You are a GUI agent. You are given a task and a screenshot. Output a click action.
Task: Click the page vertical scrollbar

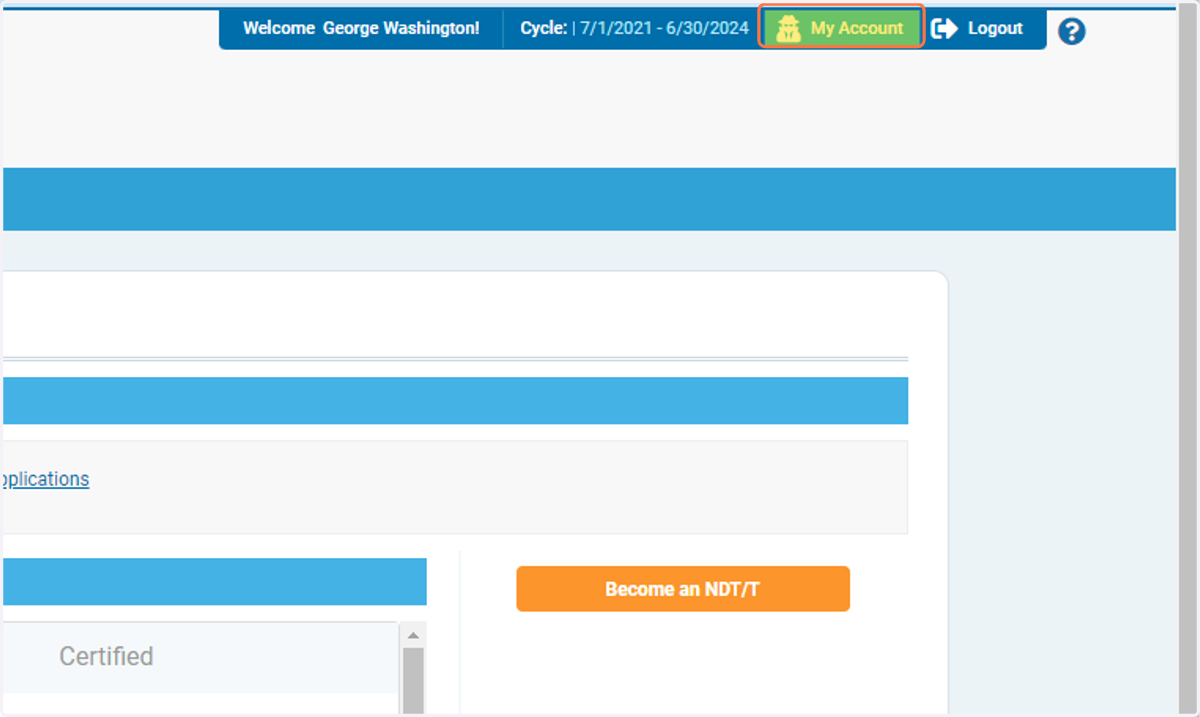click(x=1187, y=358)
